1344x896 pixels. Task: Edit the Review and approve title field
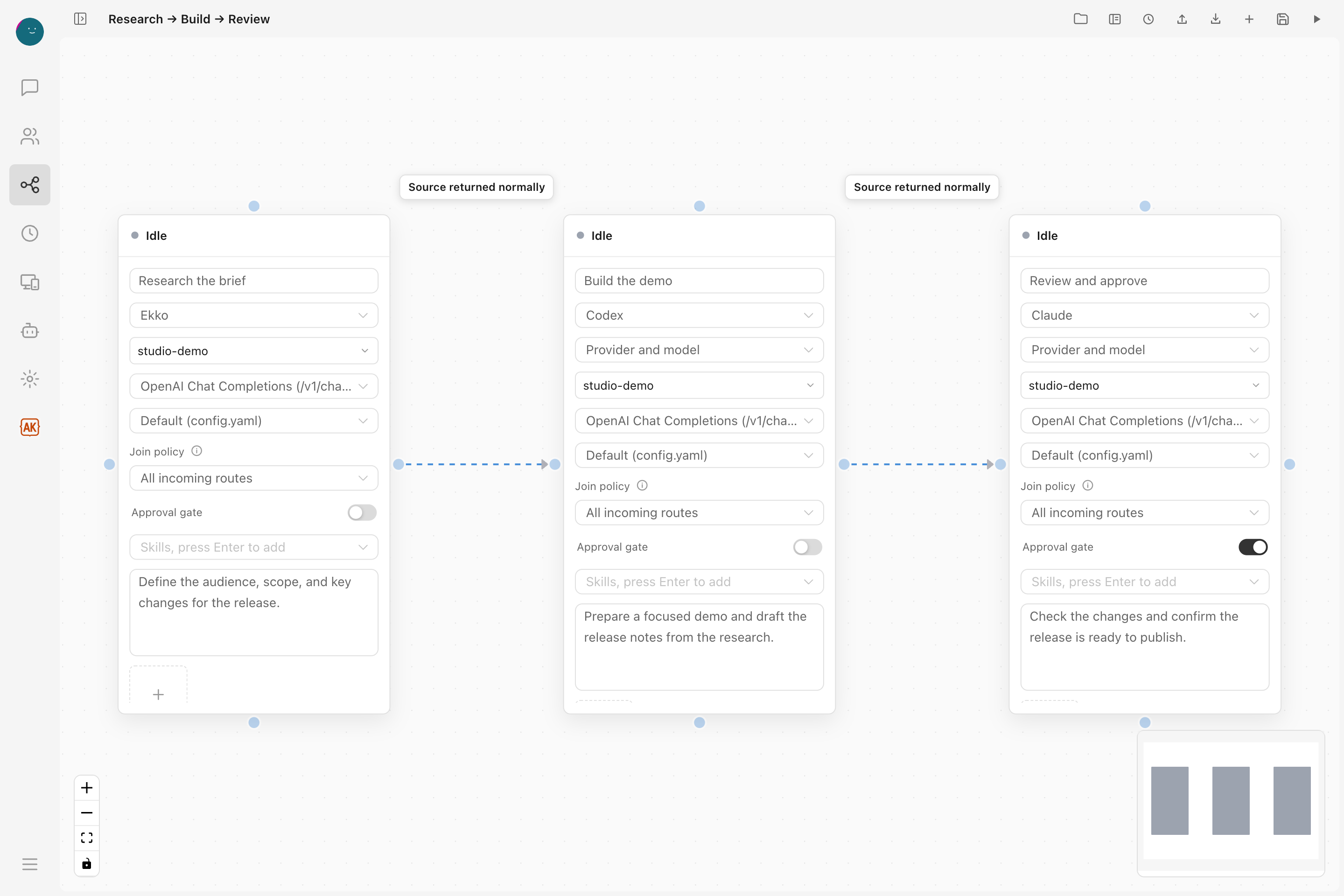[1145, 280]
